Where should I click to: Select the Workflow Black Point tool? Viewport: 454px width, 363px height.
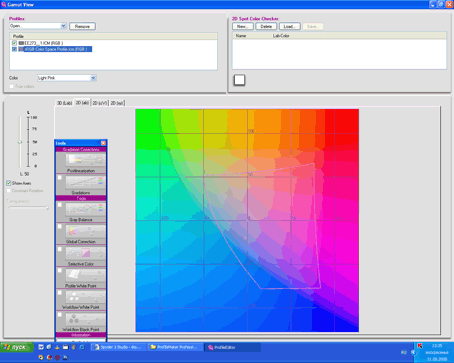(85, 319)
